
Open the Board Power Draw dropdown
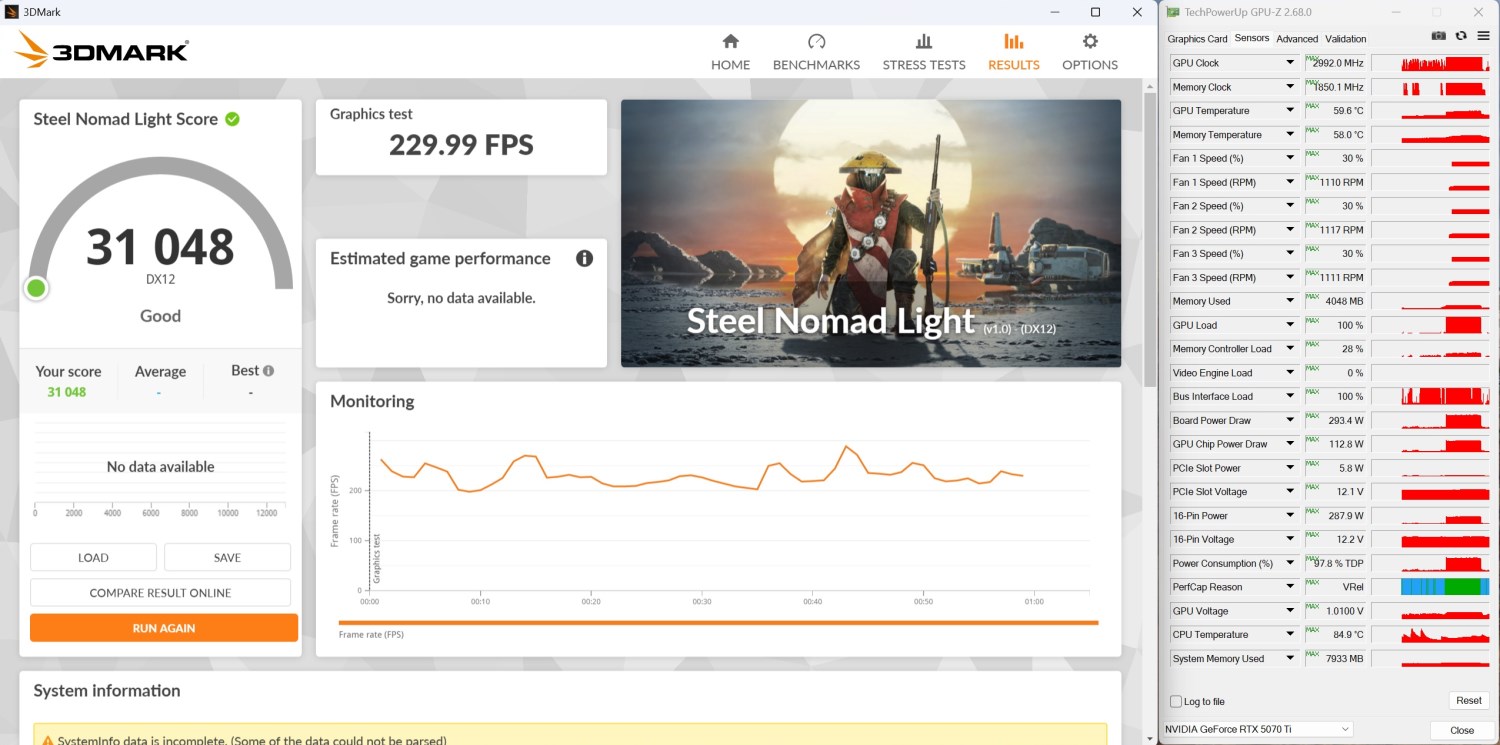tap(1290, 420)
